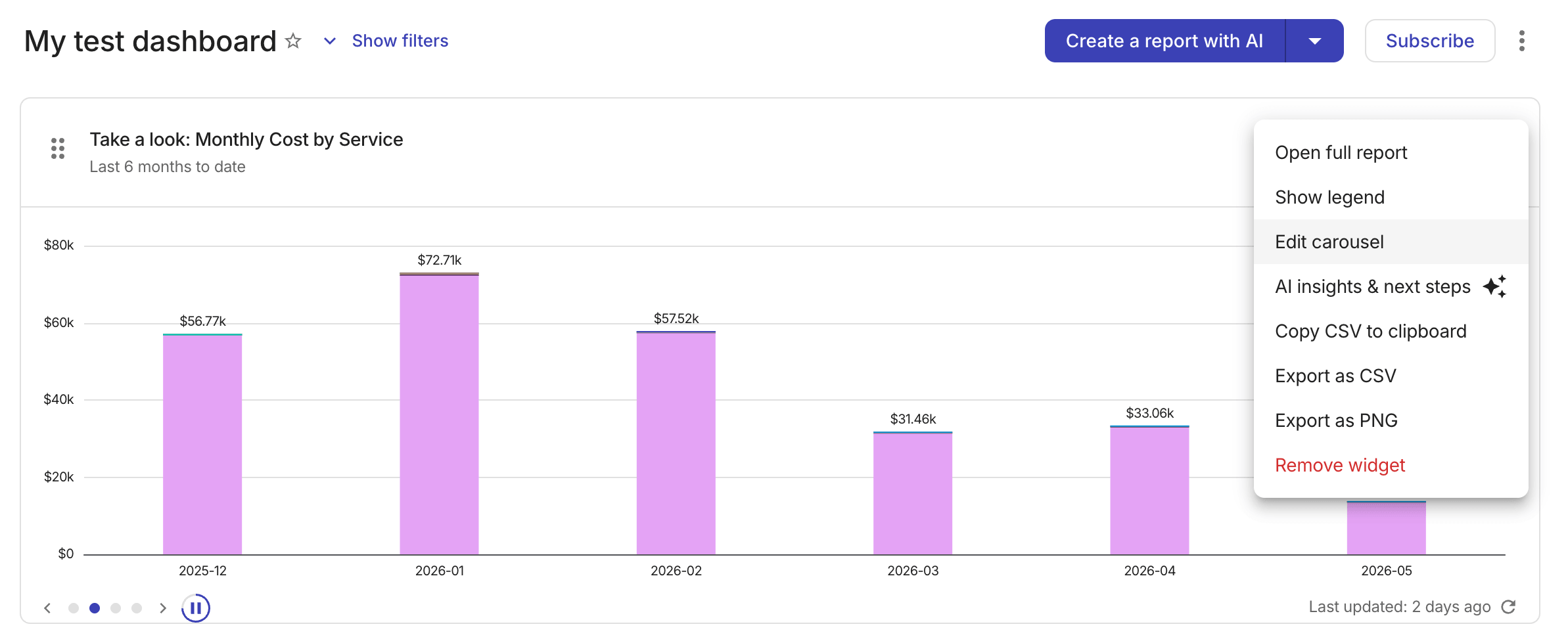Advance to next carousel slide arrow
This screenshot has height=641, width=1568.
pyautogui.click(x=163, y=608)
